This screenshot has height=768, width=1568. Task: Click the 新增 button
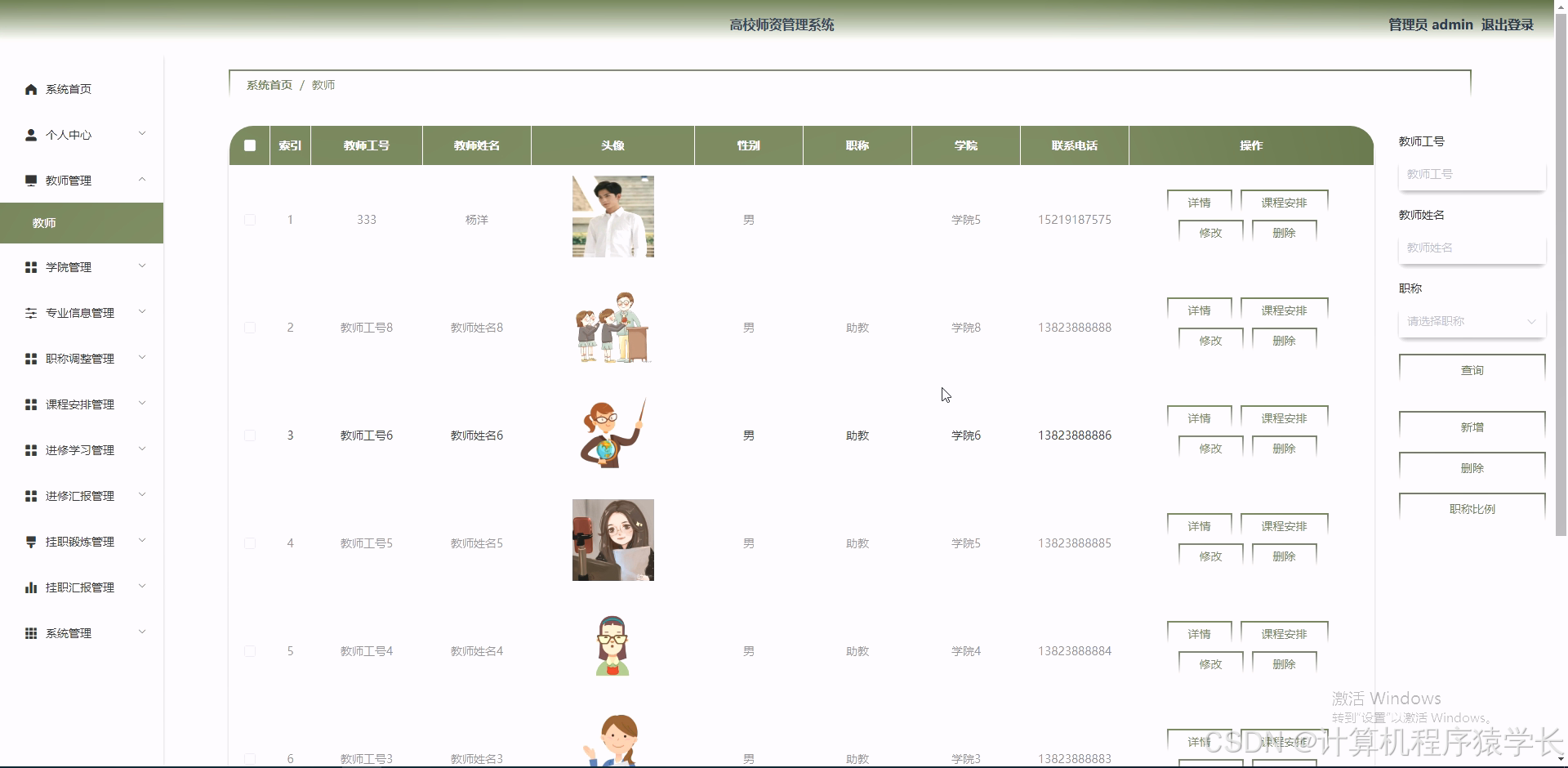1472,427
